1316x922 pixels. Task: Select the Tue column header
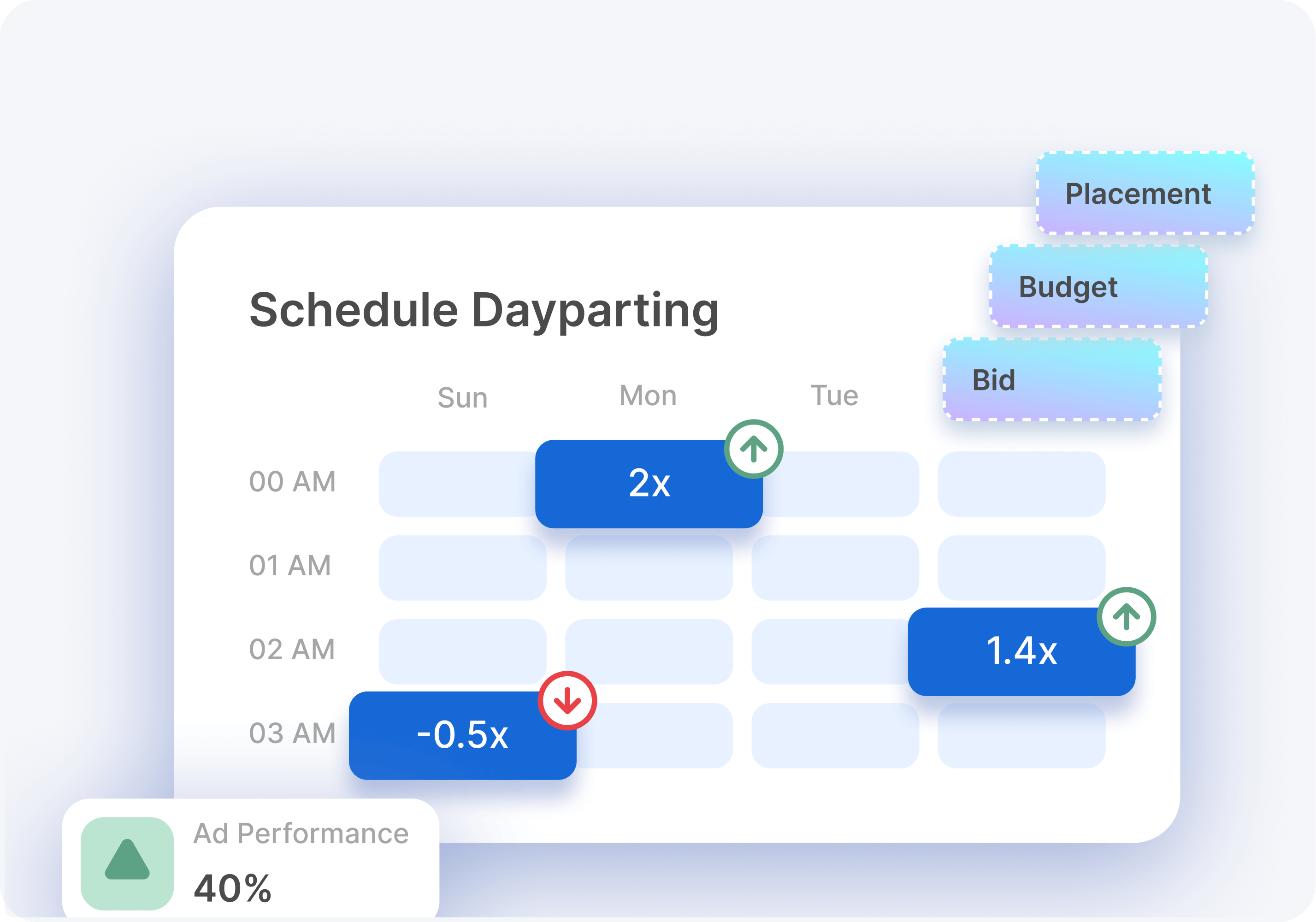pyautogui.click(x=834, y=396)
